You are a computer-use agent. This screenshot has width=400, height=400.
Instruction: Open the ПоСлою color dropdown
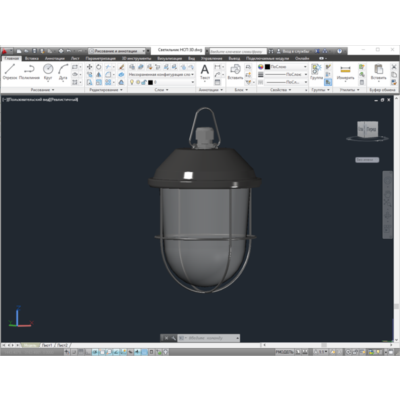(286, 67)
